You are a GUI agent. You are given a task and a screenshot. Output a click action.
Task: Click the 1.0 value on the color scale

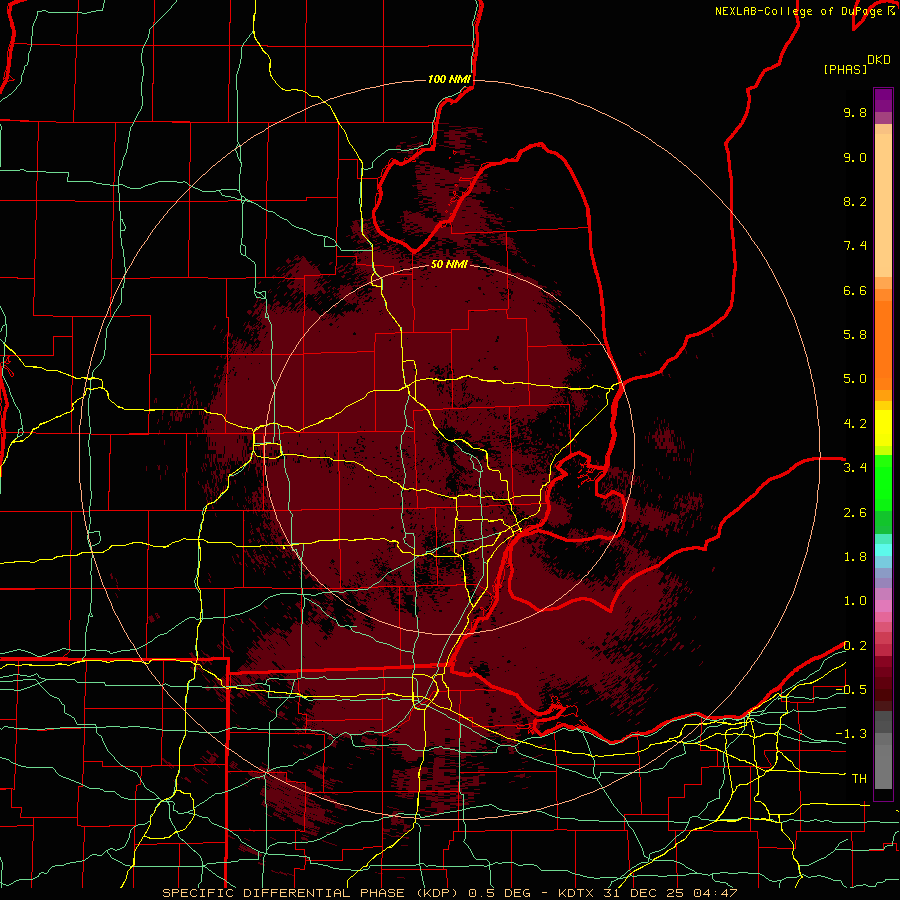[x=855, y=601]
